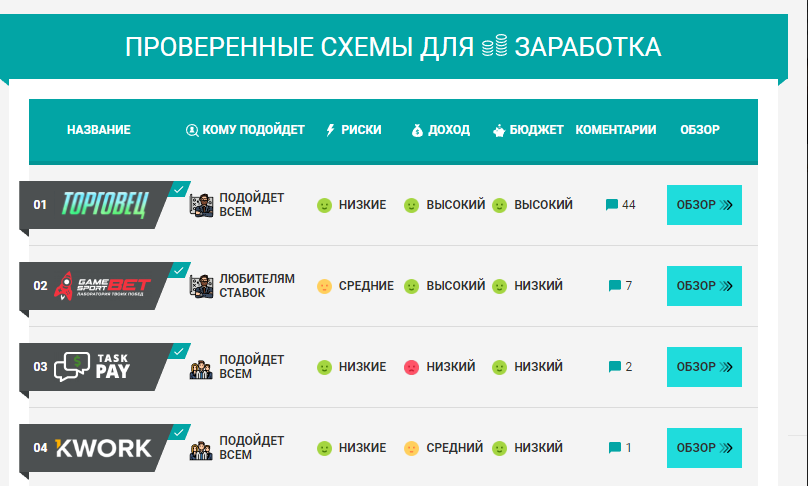Image resolution: width=808 pixels, height=486 pixels.
Task: Open the Обзор button for Торговец
Action: (704, 205)
